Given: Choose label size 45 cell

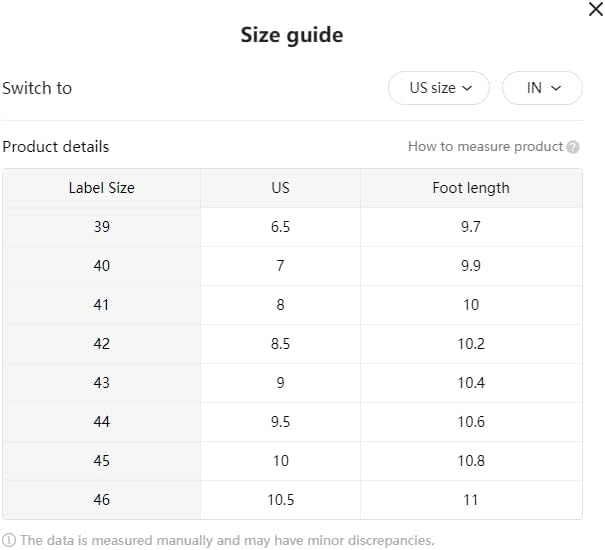Looking at the screenshot, I should [x=101, y=461].
